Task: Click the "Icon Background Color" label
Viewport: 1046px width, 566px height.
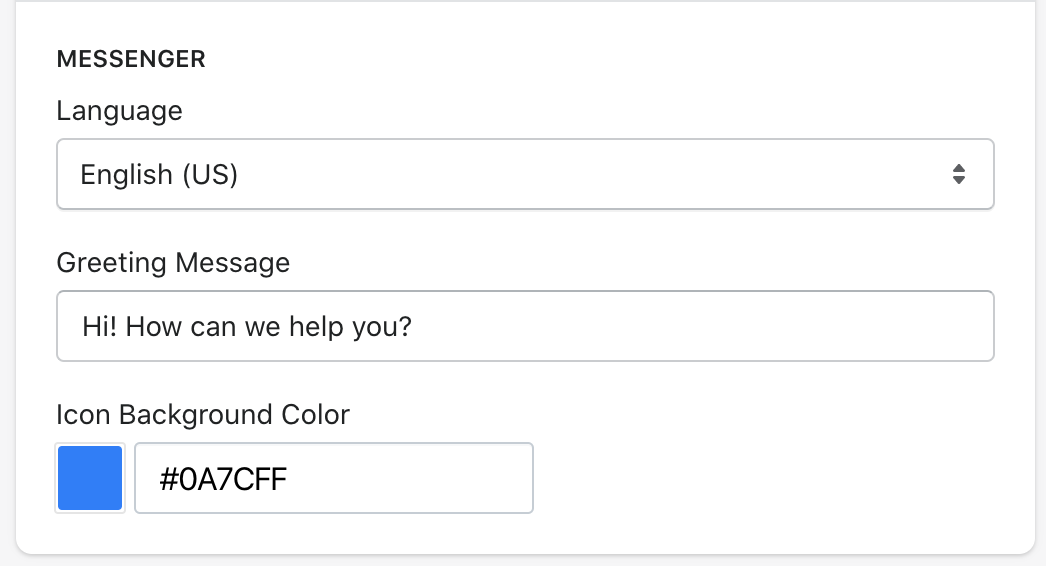Action: [203, 414]
